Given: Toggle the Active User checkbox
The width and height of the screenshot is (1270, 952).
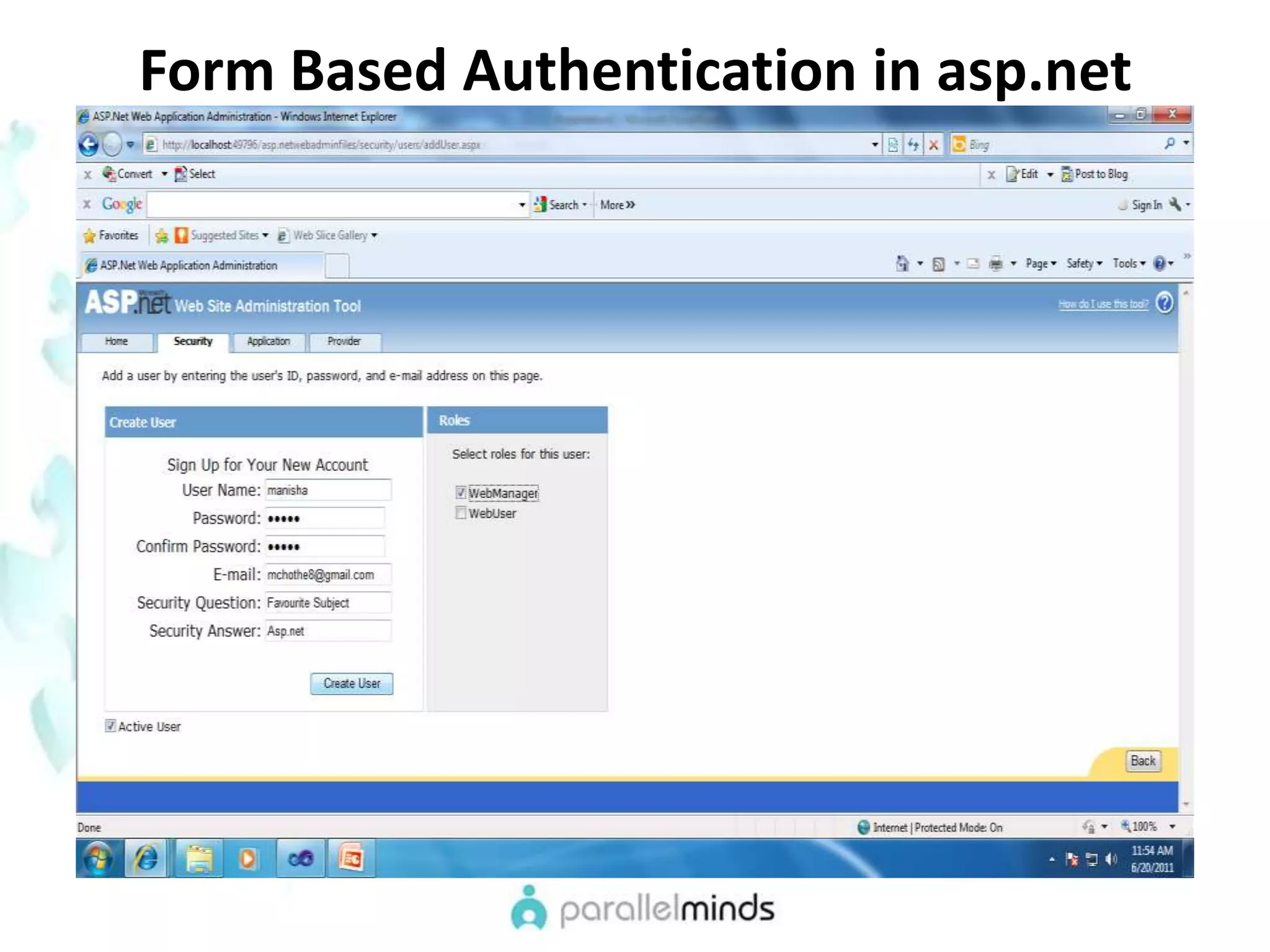Looking at the screenshot, I should pos(110,726).
